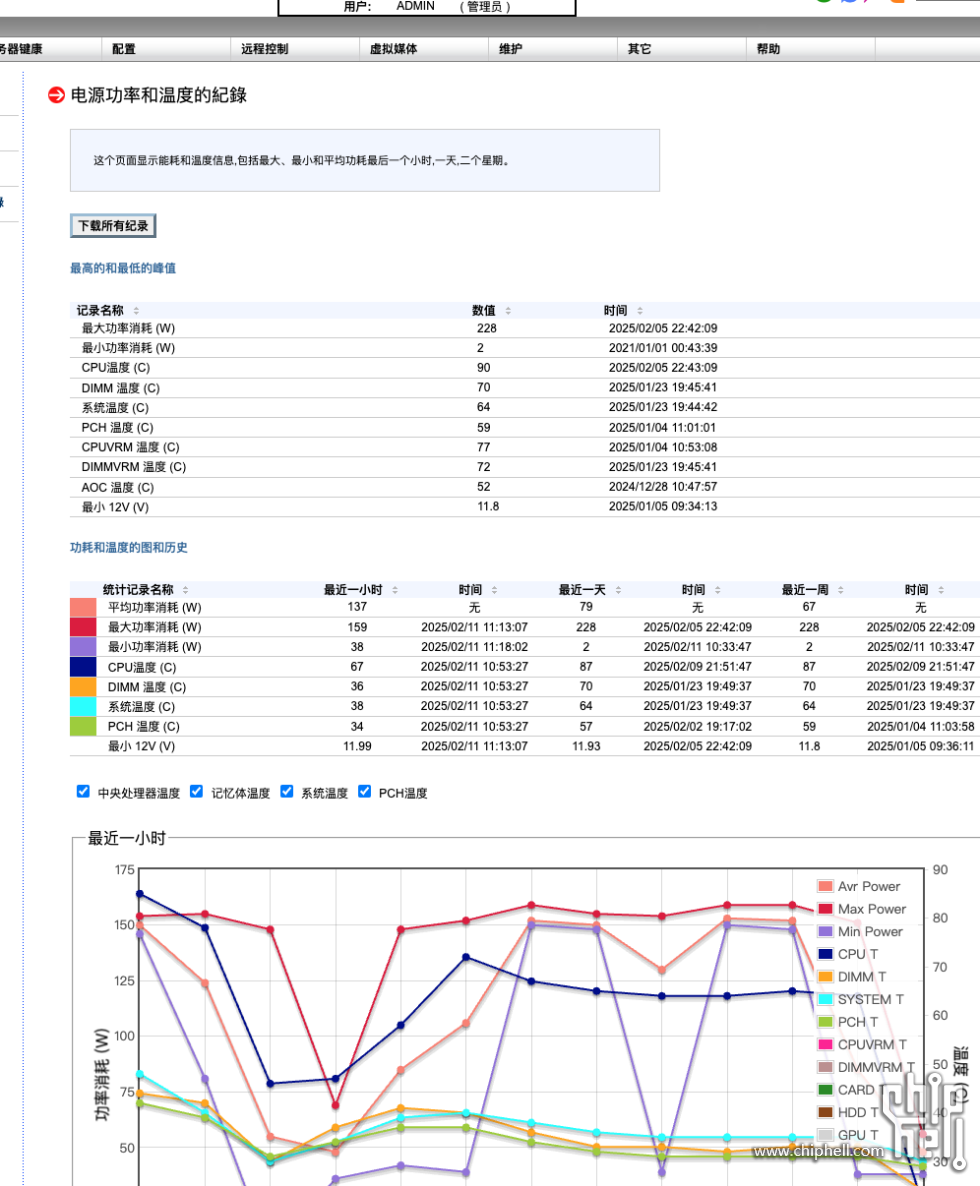Click the 2024/12/28 10:47:57 timestamp

click(x=663, y=487)
